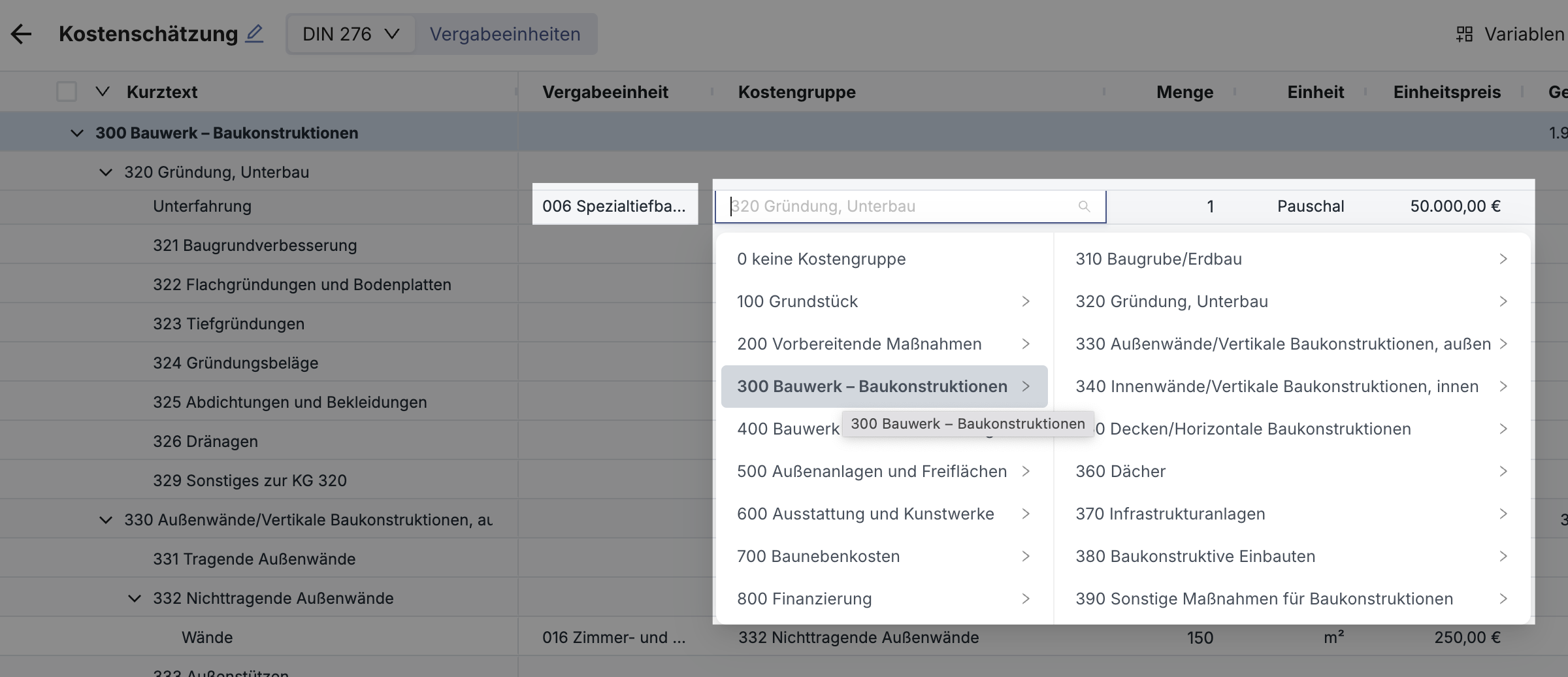Switch to the Vergabeeinheiten tab

(504, 34)
